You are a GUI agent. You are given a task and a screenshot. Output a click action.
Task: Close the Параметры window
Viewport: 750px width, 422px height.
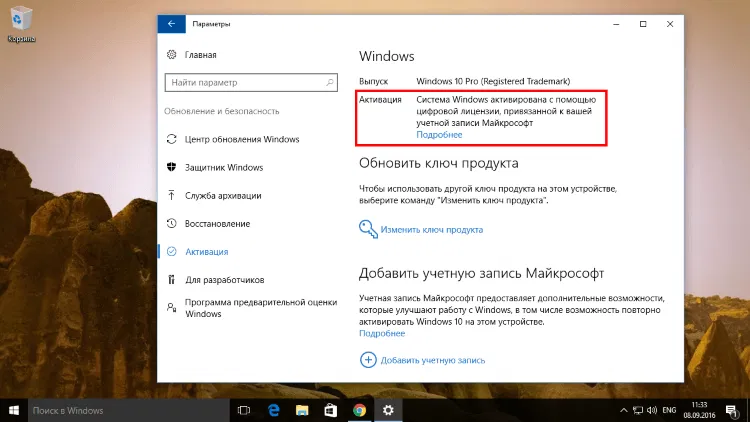670,24
